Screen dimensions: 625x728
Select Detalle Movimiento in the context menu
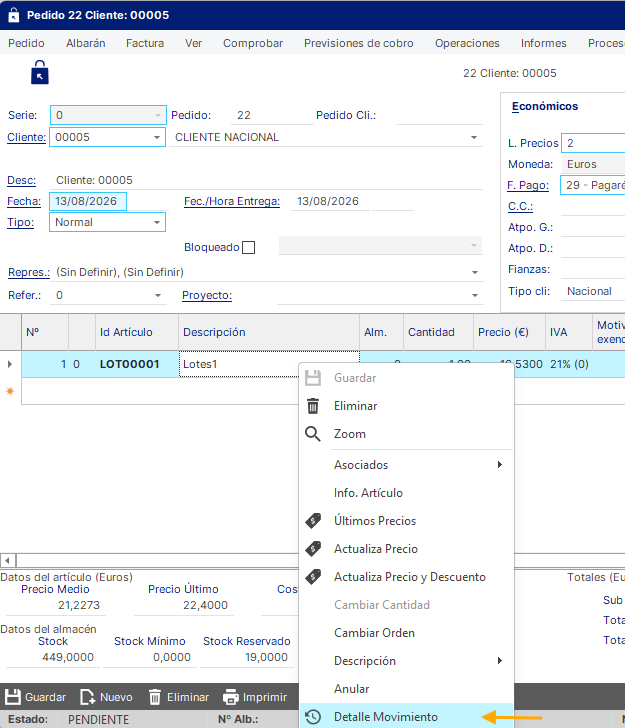pyautogui.click(x=407, y=717)
